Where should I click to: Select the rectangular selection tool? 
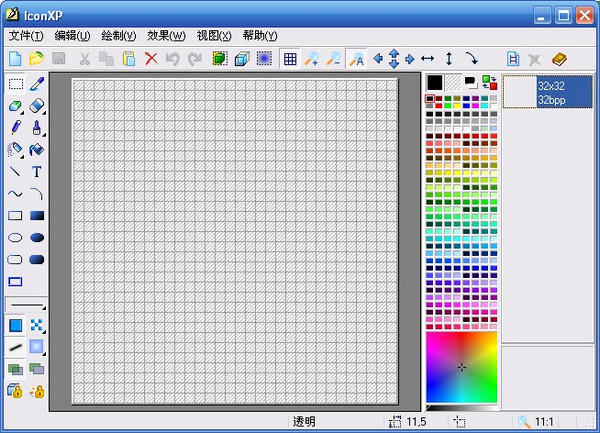(15, 84)
